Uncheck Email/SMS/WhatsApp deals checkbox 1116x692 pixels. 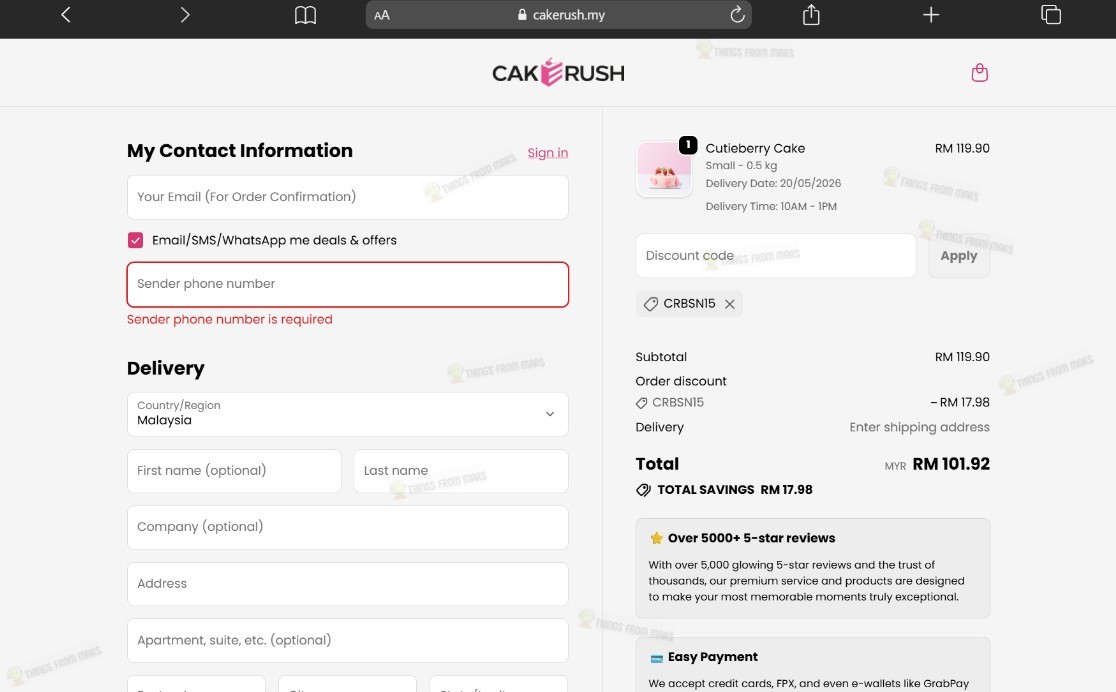(x=135, y=240)
